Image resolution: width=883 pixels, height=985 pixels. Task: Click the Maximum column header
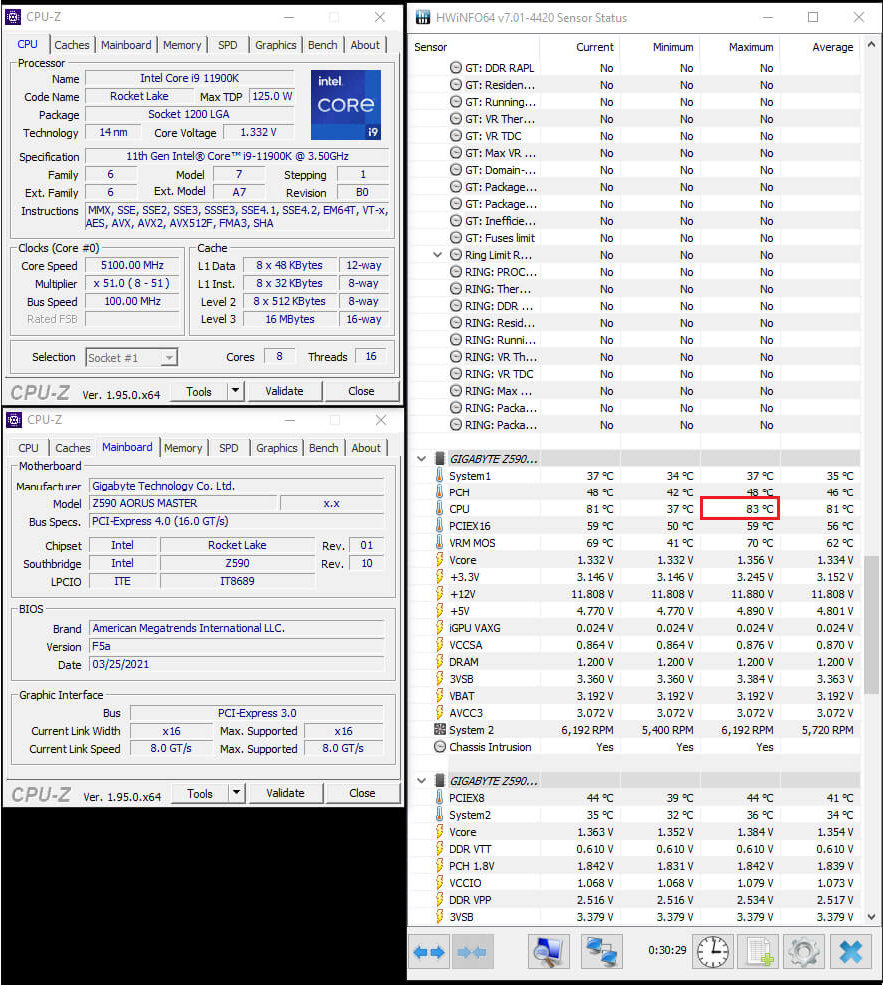750,47
